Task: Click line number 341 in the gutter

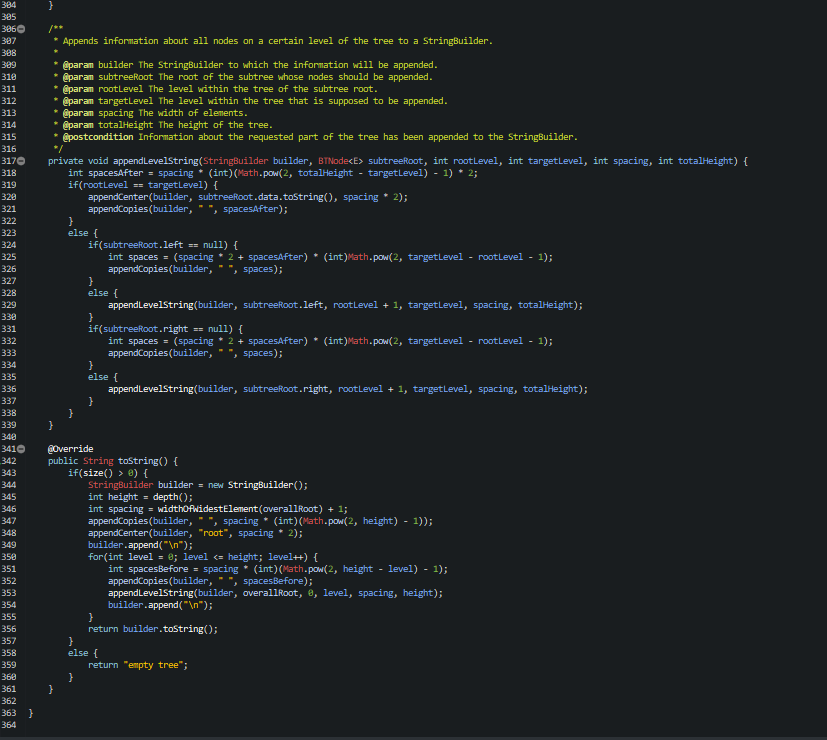Action: point(9,448)
